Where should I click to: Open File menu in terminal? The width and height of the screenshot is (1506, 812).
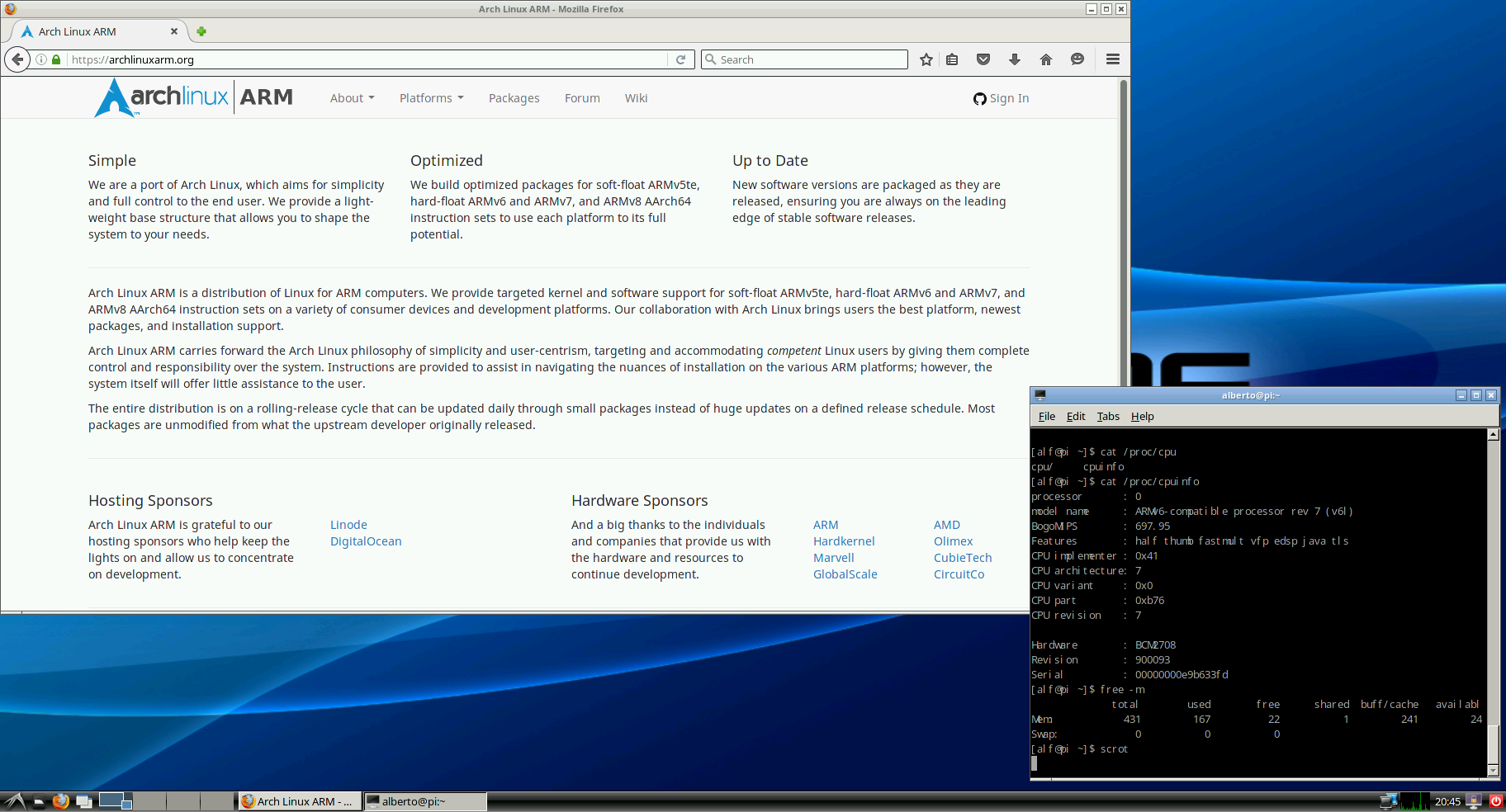point(1046,416)
